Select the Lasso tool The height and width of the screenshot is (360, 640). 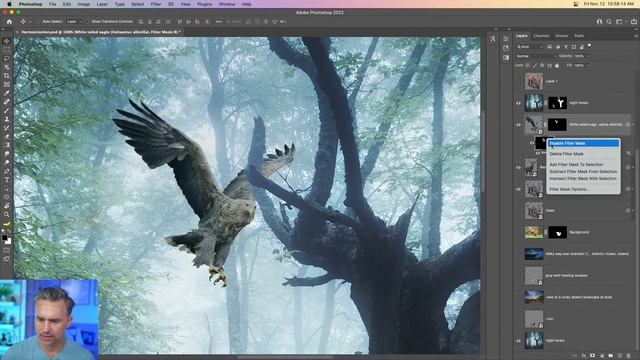coord(7,58)
